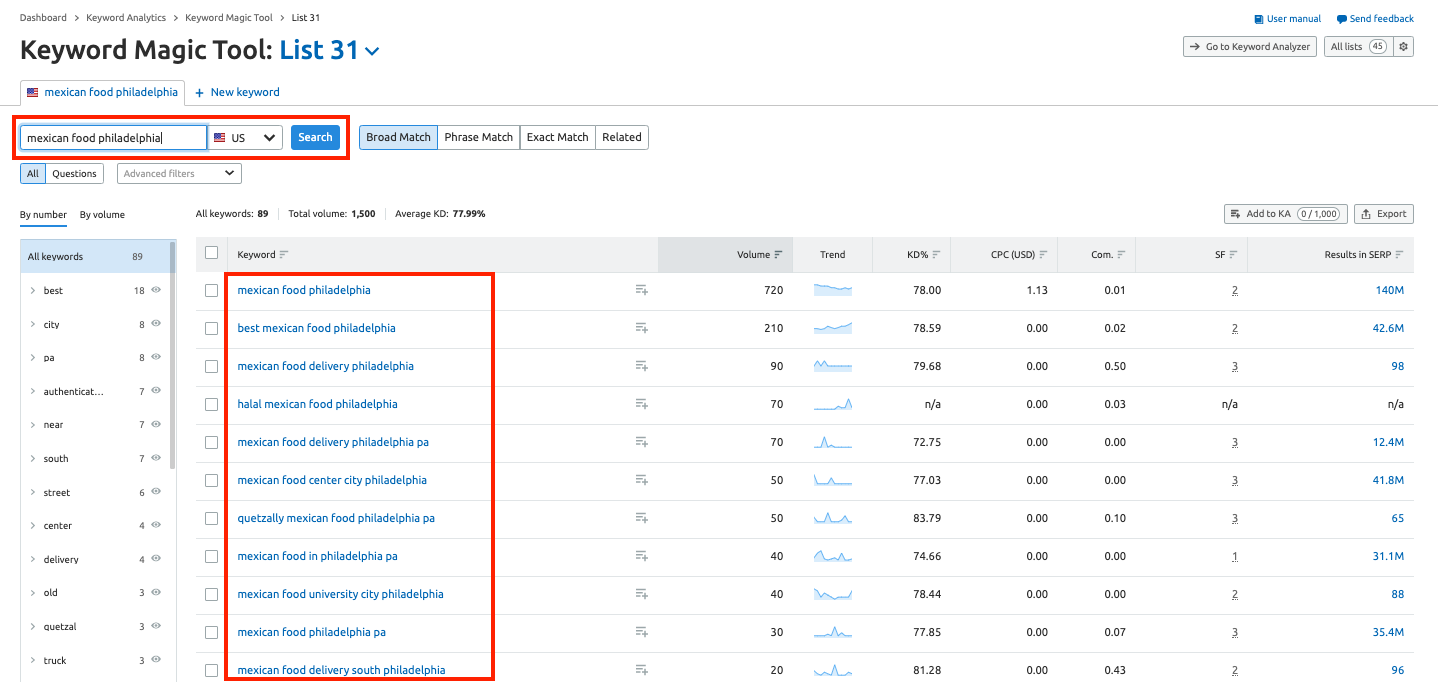Switch to the Phrase Match tab

478,137
